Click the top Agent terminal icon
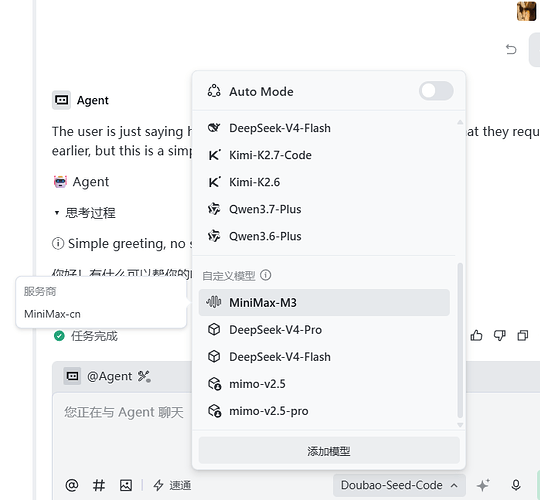540x500 pixels. [x=61, y=100]
